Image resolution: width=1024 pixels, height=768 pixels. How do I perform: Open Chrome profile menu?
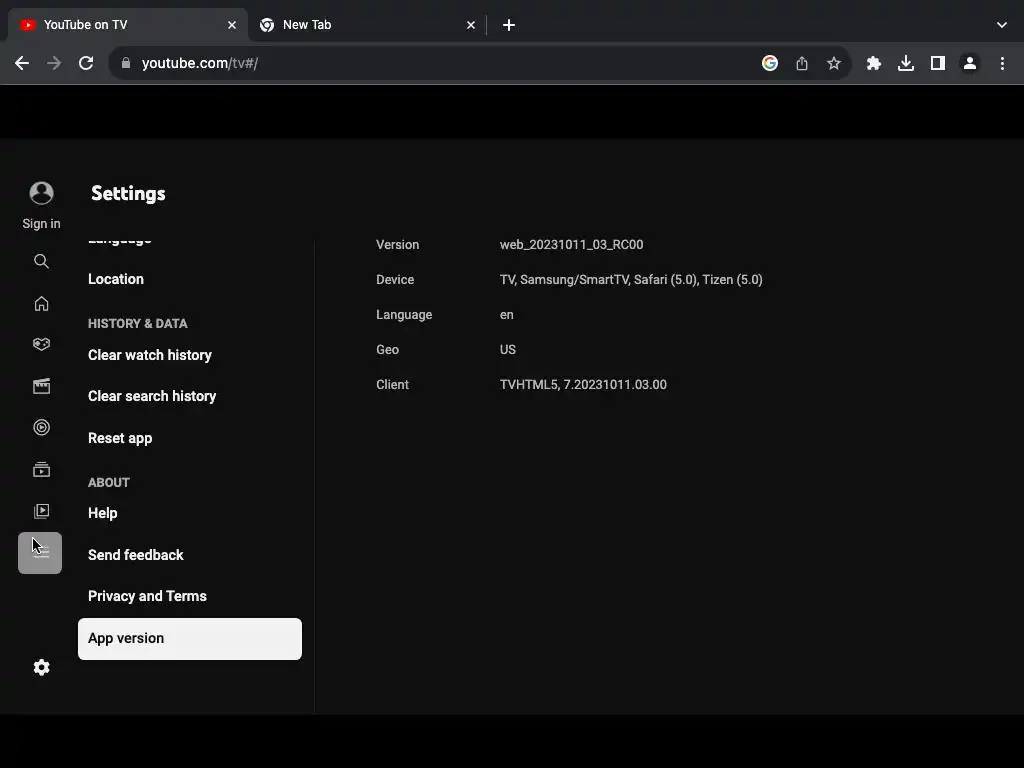pos(970,63)
